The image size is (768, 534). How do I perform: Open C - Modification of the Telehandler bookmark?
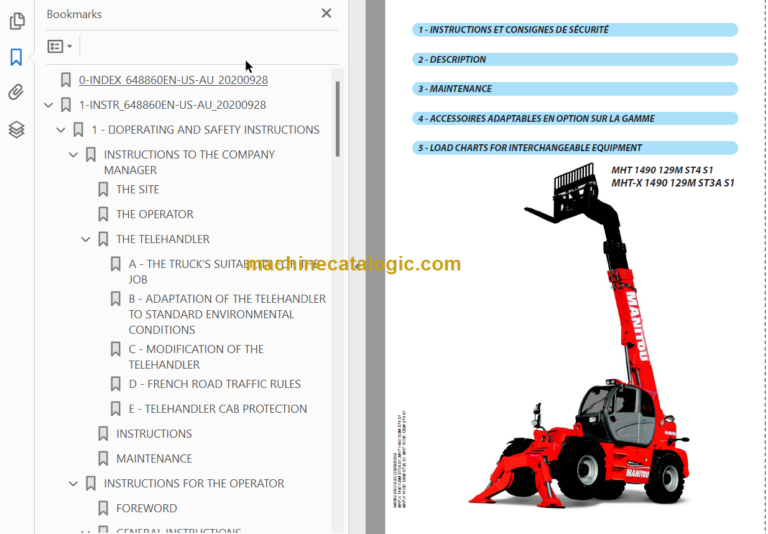coord(196,357)
